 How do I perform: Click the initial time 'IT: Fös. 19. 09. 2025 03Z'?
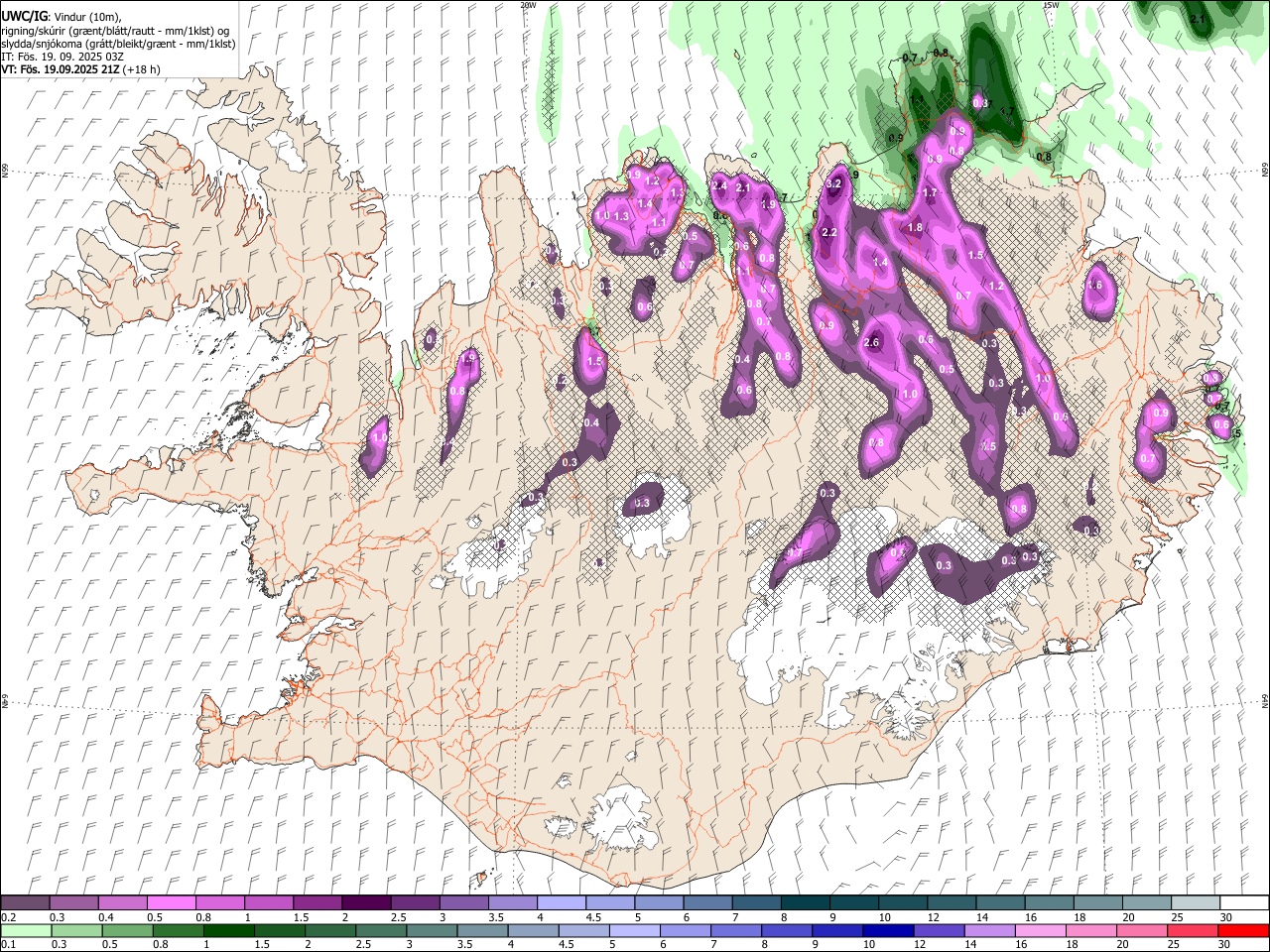coord(63,57)
